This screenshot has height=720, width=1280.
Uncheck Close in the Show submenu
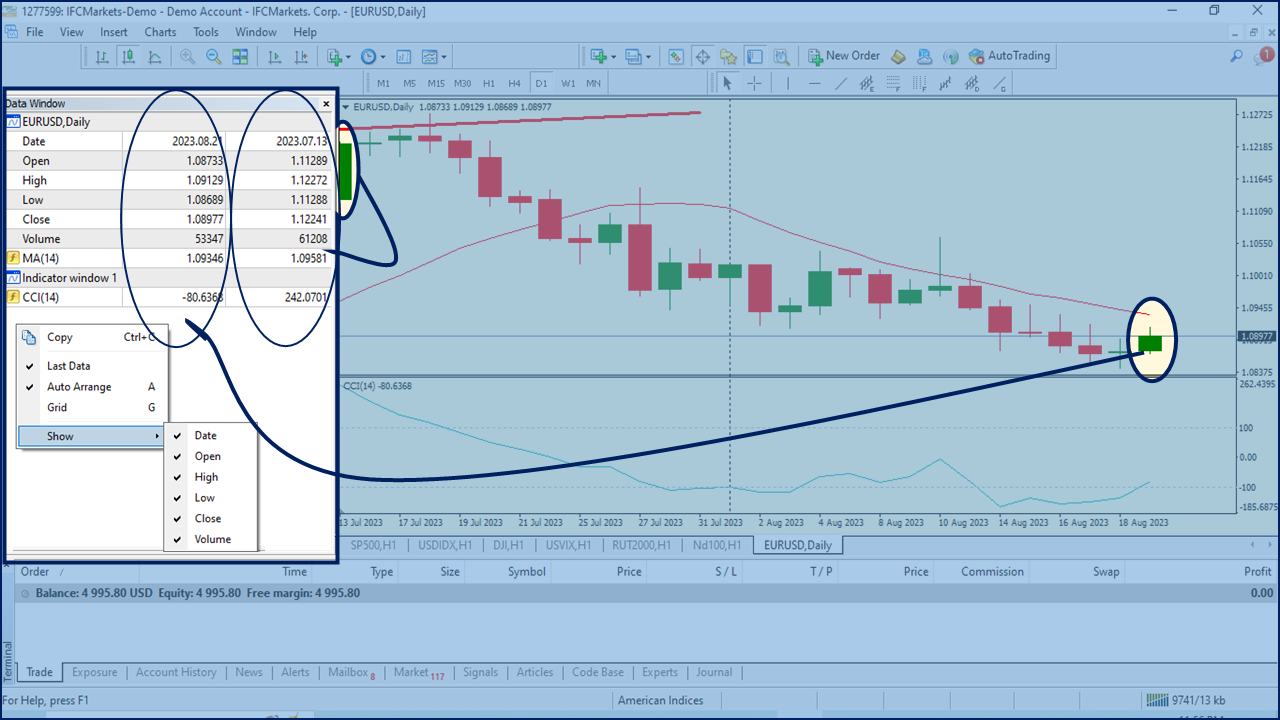[209, 518]
